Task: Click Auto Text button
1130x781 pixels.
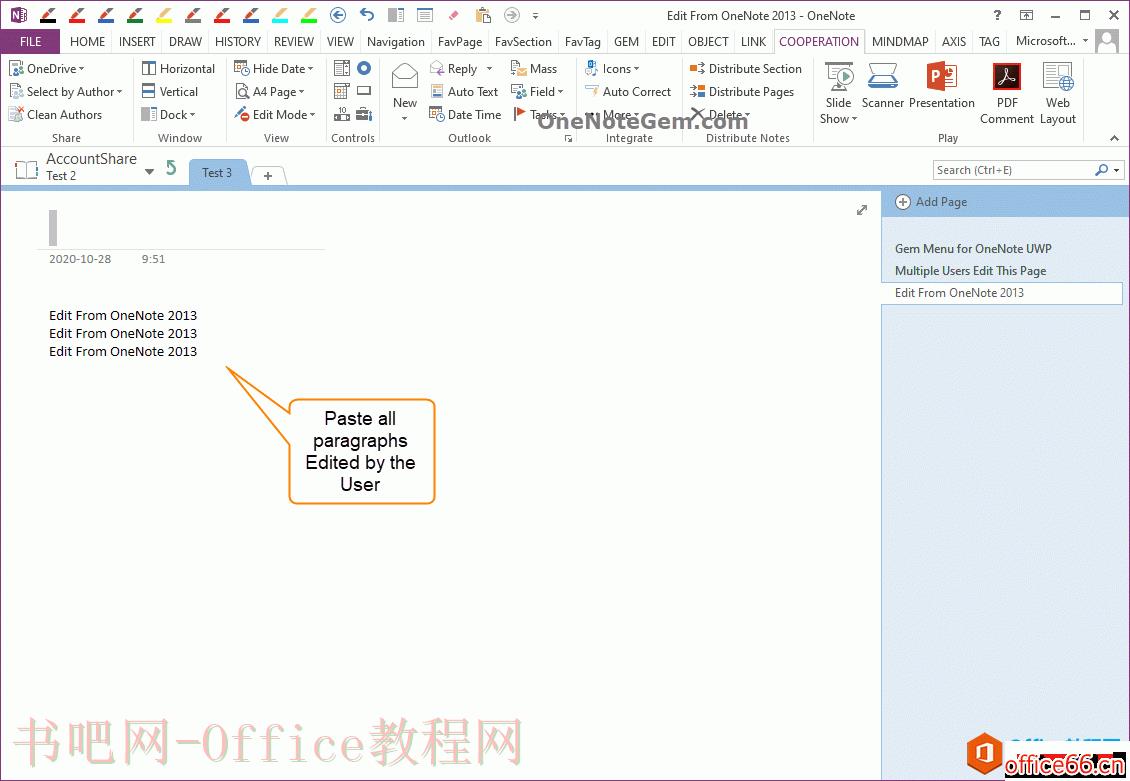Action: pyautogui.click(x=464, y=92)
